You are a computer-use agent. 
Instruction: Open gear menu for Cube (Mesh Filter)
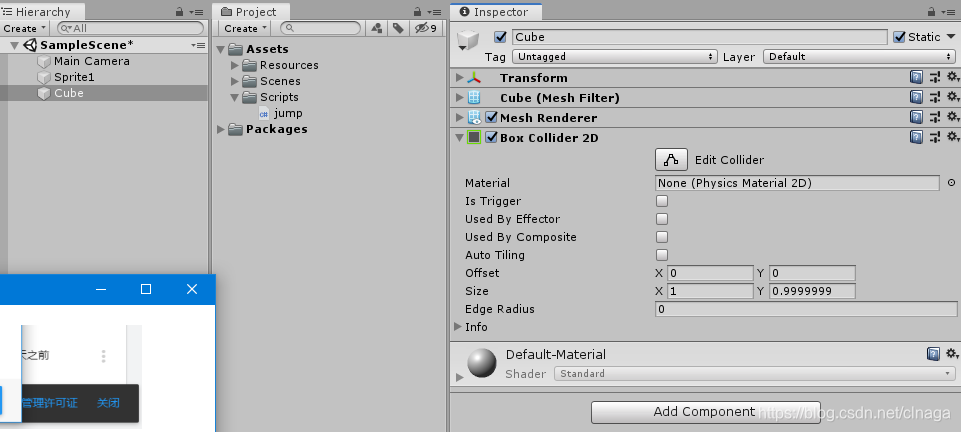[x=952, y=97]
